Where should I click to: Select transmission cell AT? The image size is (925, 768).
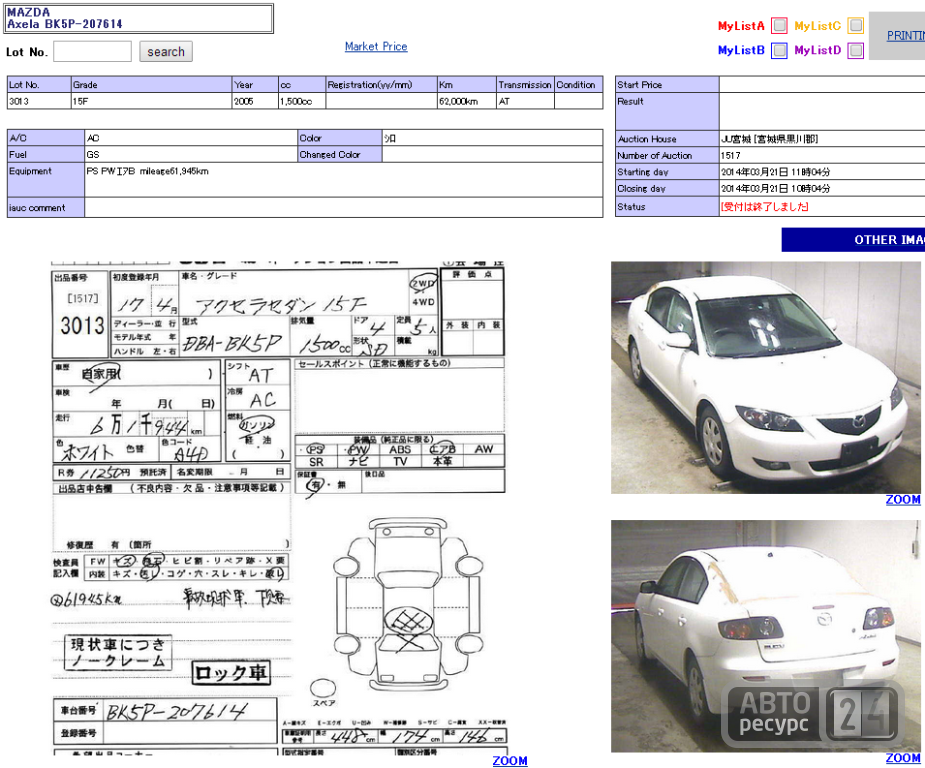525,101
